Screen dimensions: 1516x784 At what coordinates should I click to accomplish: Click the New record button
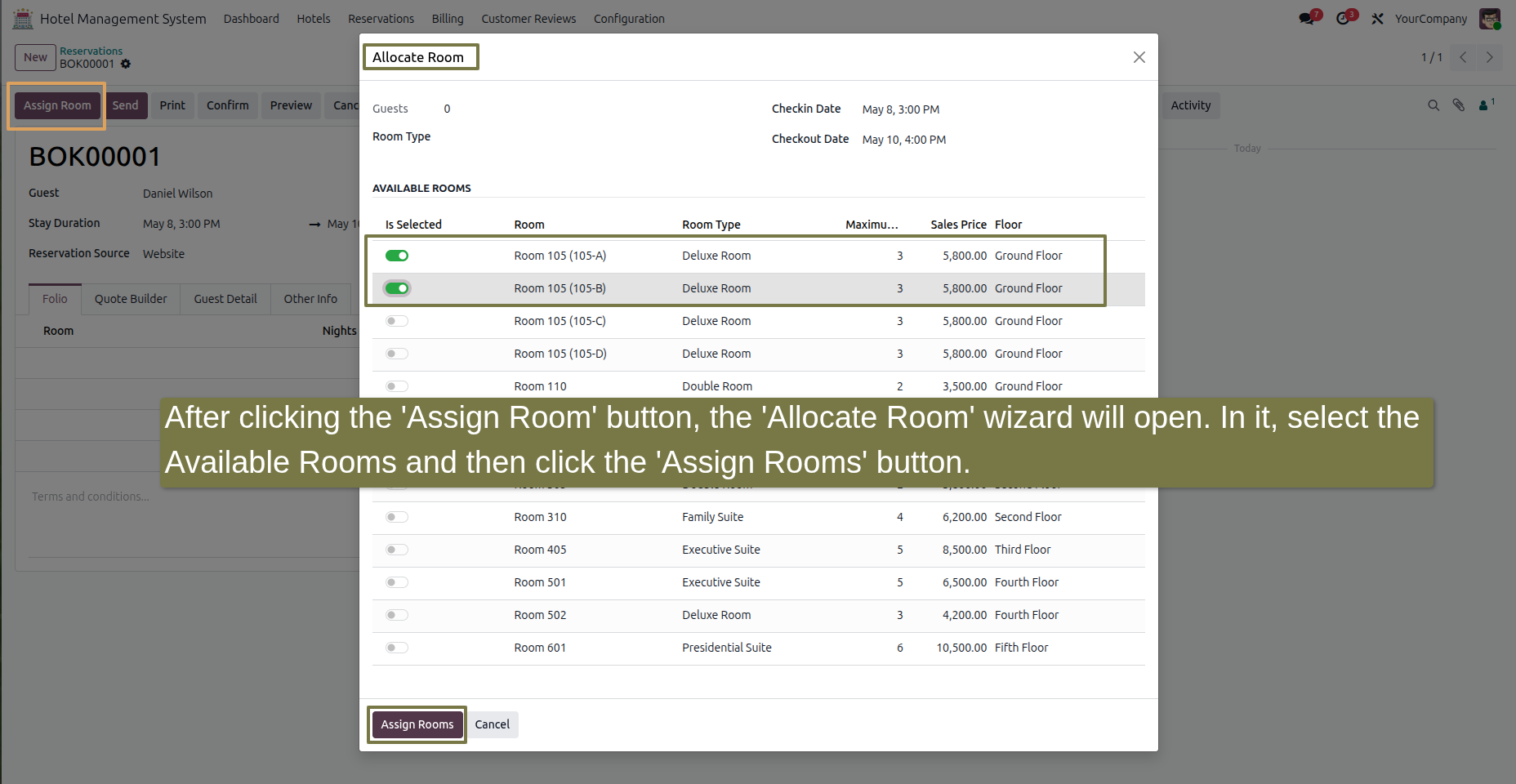point(35,57)
